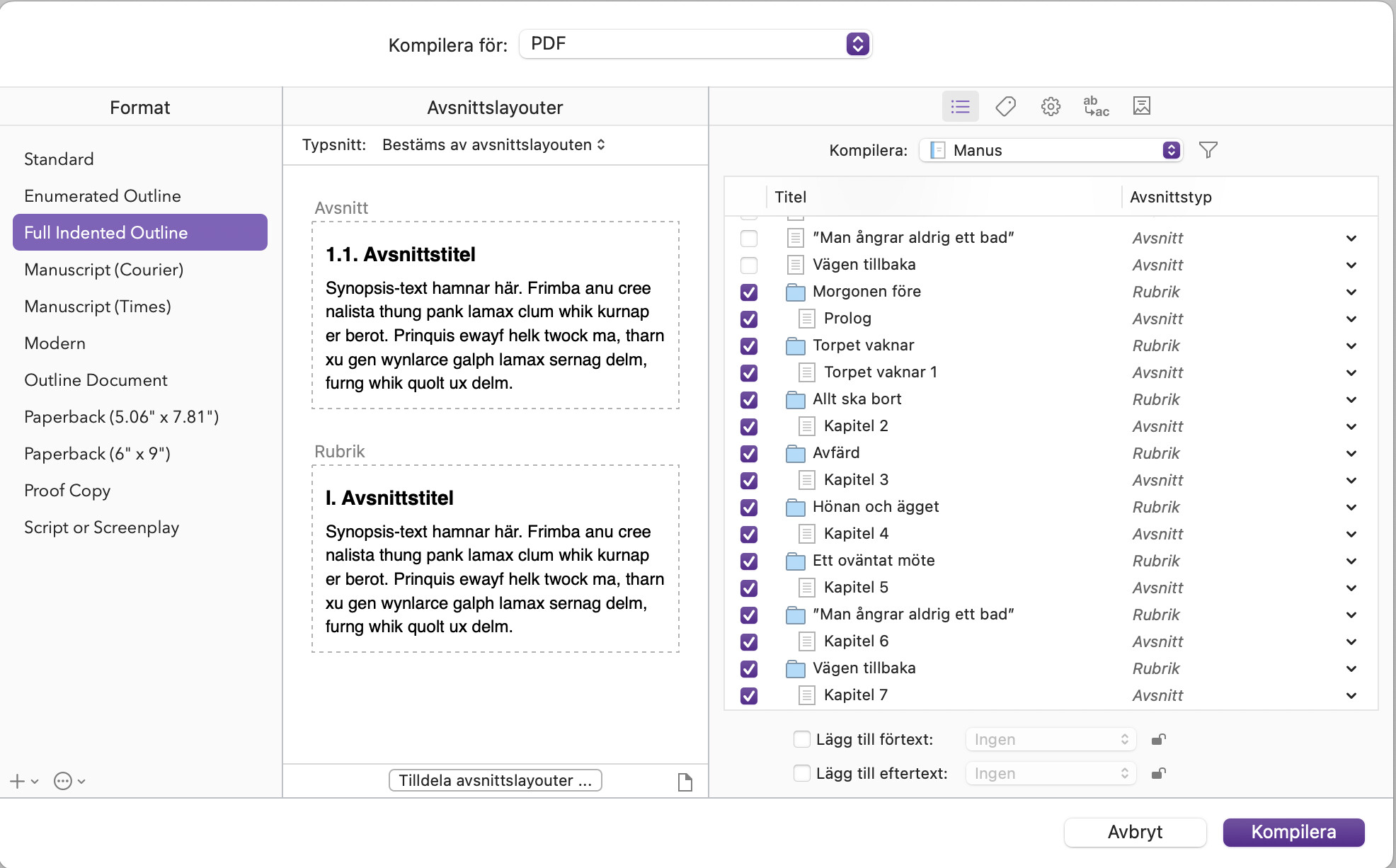This screenshot has width=1396, height=868.
Task: Select the Rubrik layout preview box
Action: coord(496,559)
